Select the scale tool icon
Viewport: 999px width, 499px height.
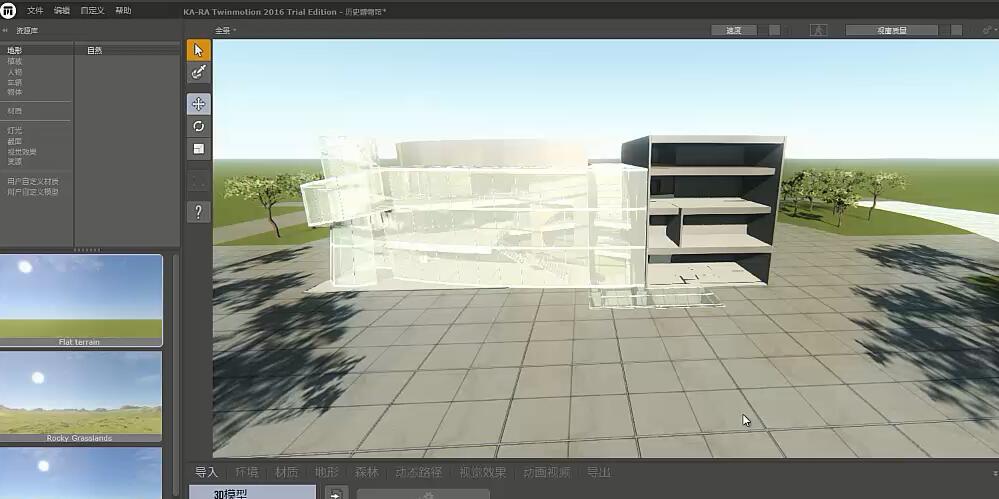198,148
